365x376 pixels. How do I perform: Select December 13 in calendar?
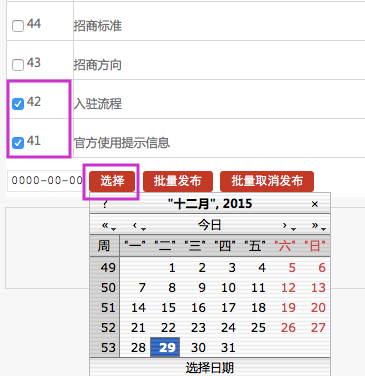[318, 287]
